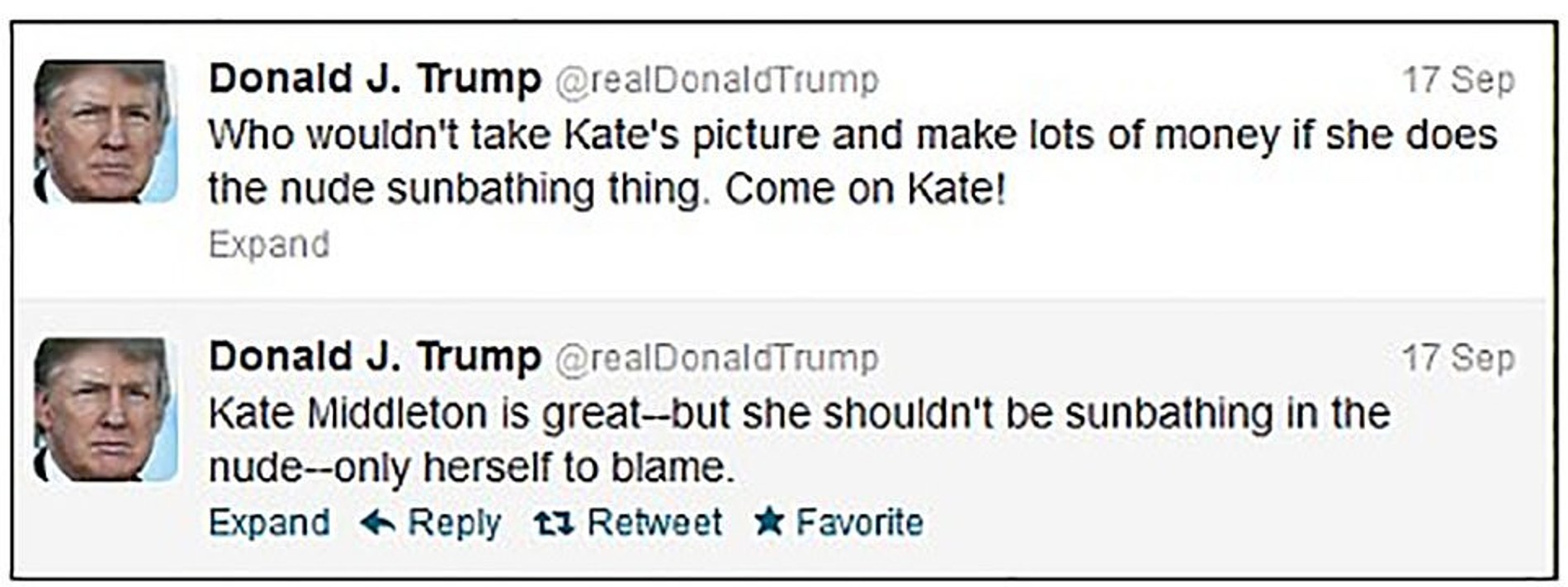
Task: Click the Favorite star icon
Action: [x=769, y=521]
